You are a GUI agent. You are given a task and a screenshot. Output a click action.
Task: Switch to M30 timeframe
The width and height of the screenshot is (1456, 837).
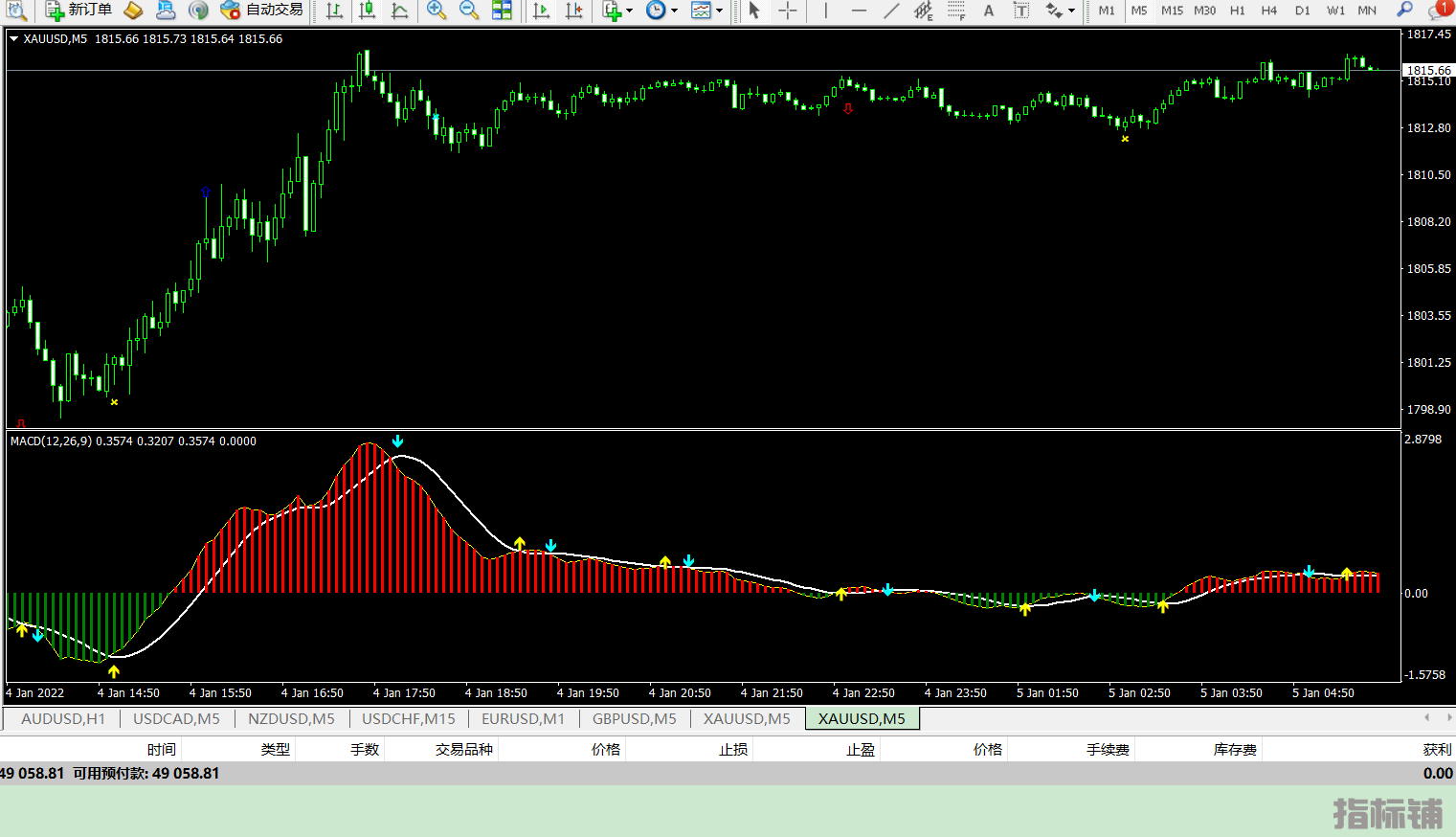coord(1204,11)
